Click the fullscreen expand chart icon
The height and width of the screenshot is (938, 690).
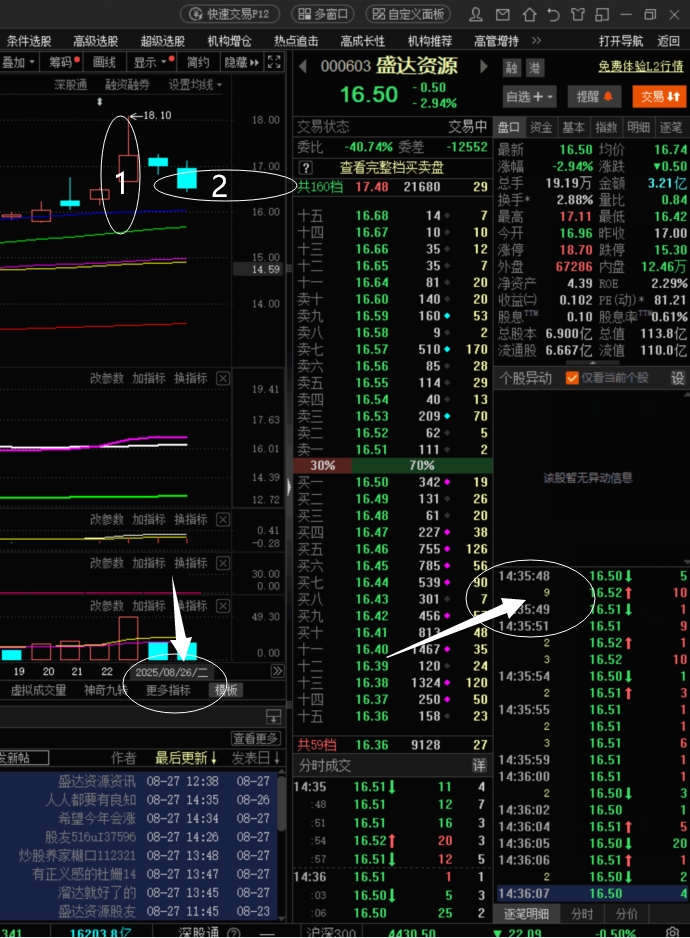pyautogui.click(x=274, y=62)
